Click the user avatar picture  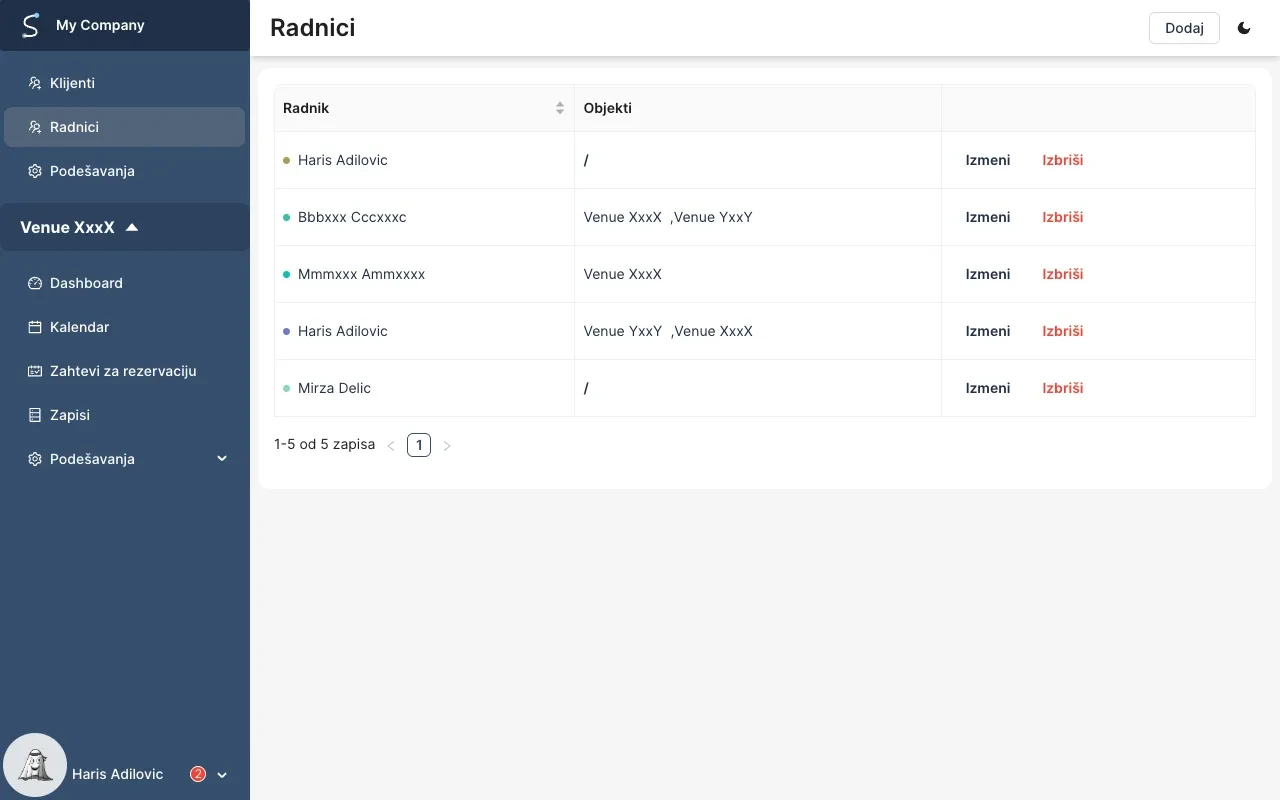pos(35,765)
